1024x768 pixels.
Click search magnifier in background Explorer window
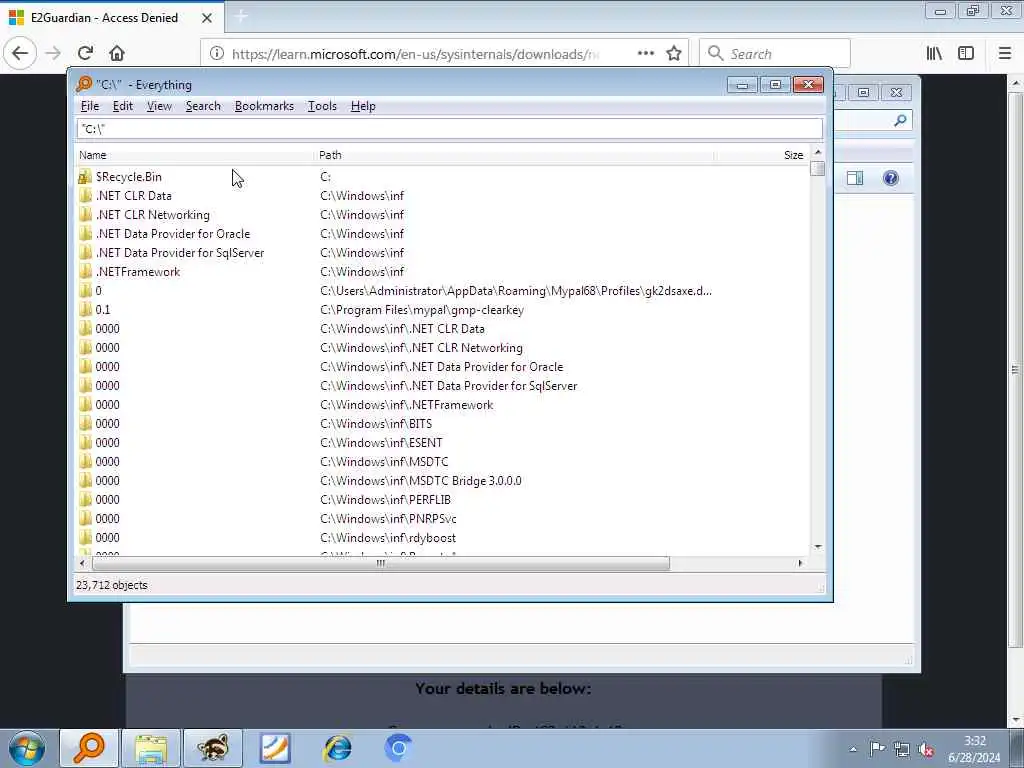point(900,120)
